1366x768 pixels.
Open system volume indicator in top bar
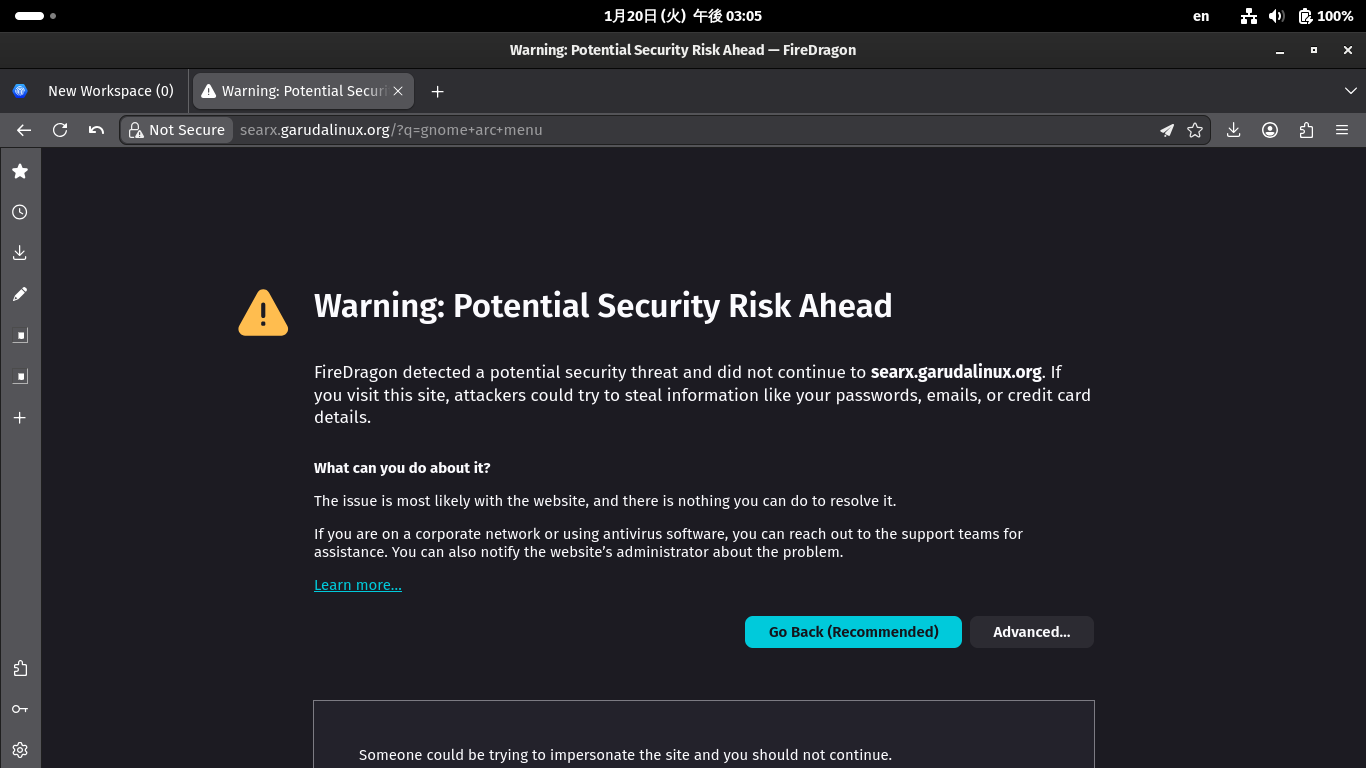pyautogui.click(x=1276, y=16)
